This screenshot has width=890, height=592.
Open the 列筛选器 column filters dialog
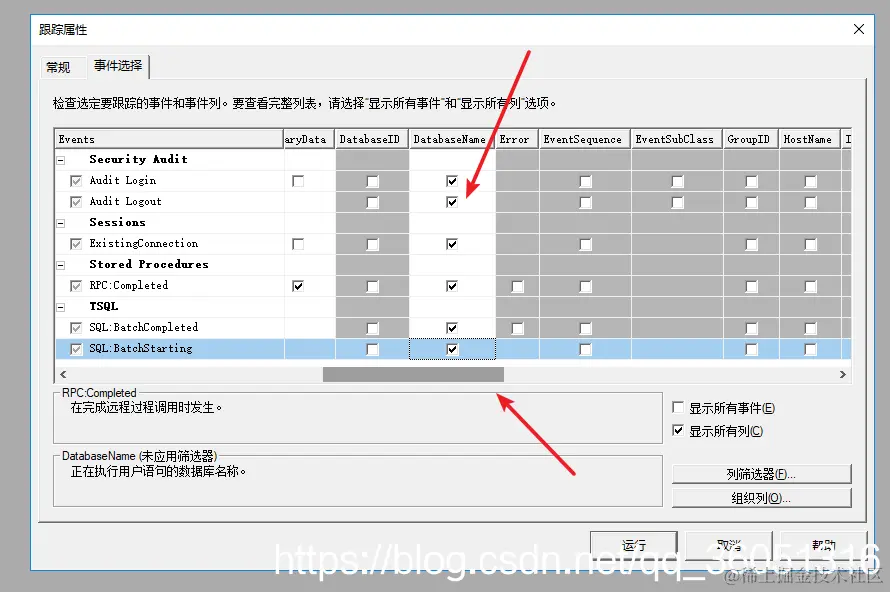[762, 473]
